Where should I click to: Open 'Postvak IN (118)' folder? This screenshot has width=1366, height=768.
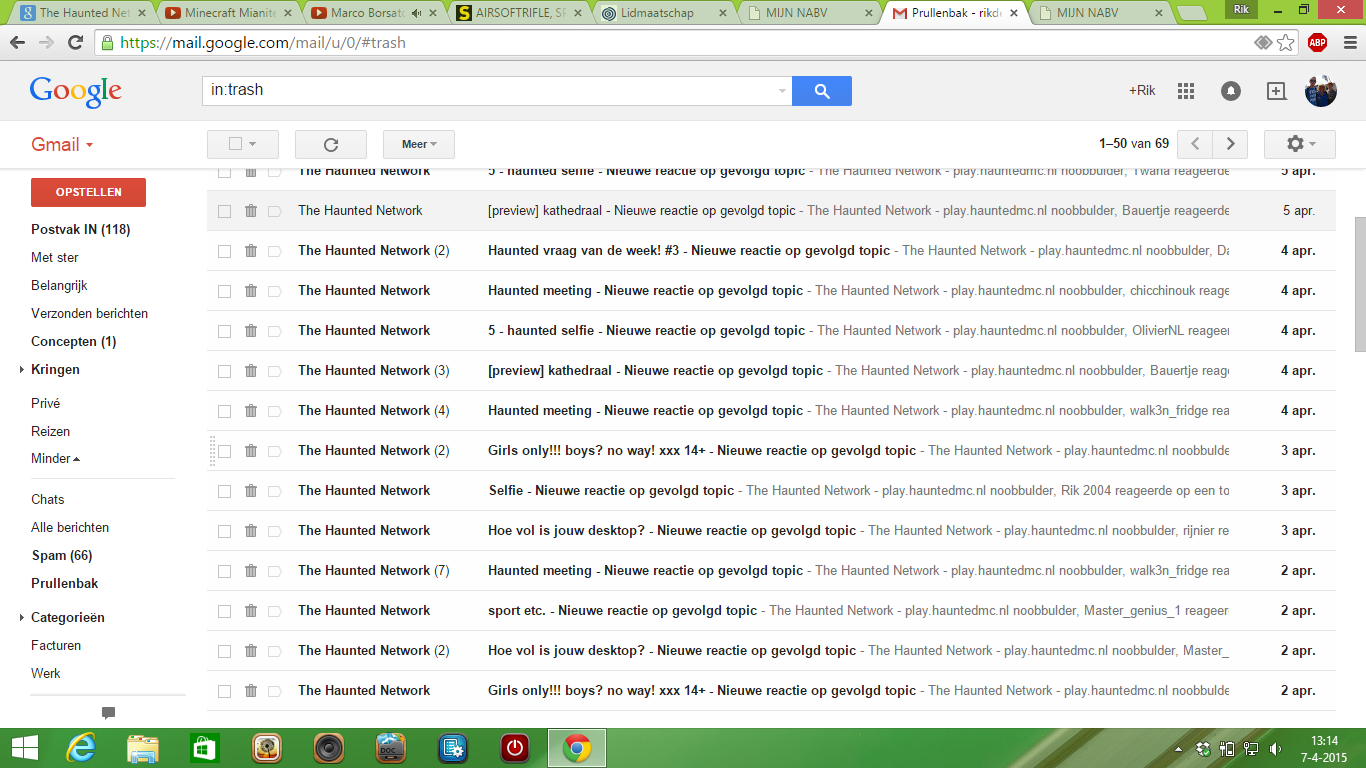(x=81, y=230)
